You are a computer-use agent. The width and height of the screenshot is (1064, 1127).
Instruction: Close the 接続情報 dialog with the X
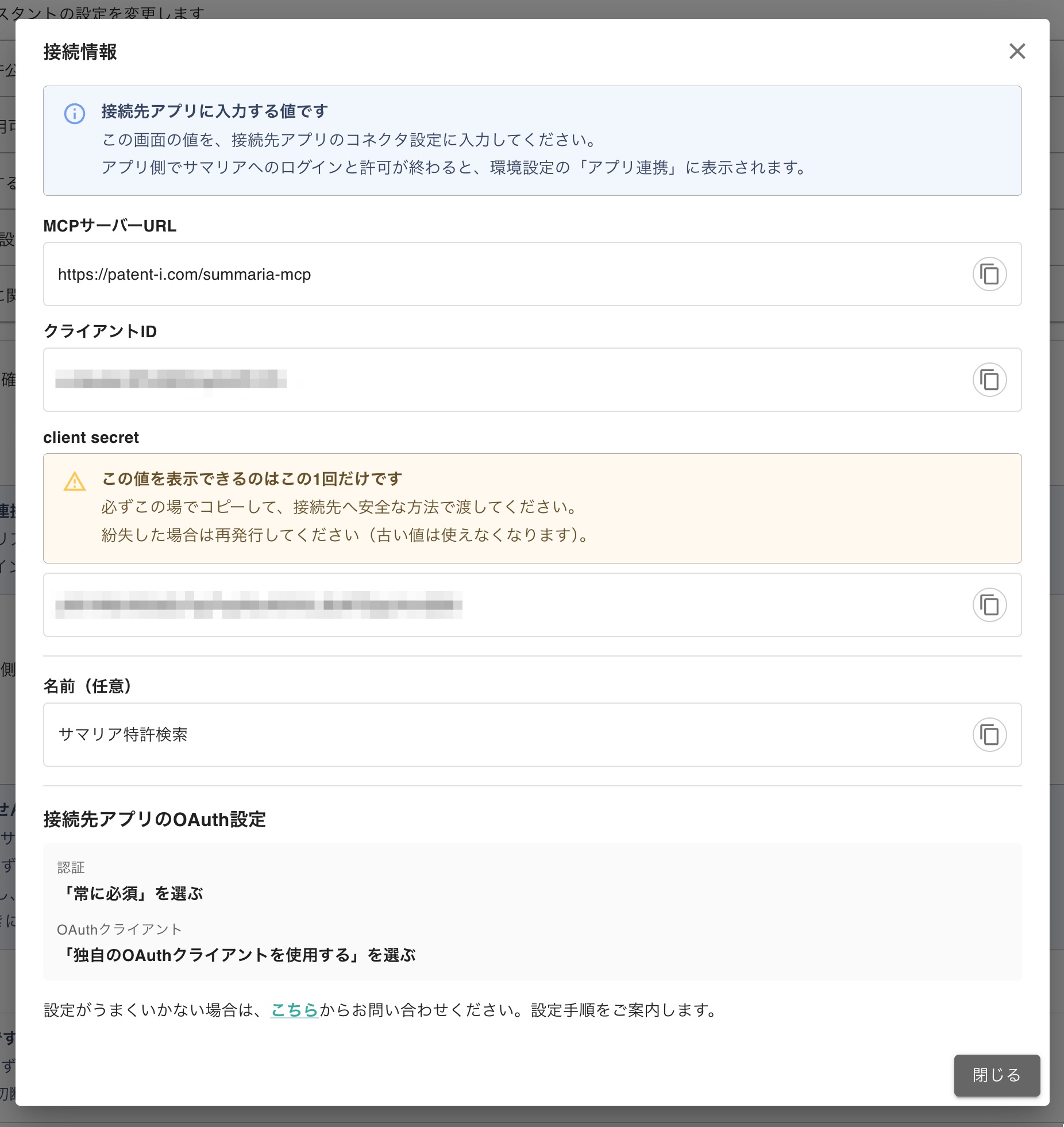pyautogui.click(x=1017, y=51)
